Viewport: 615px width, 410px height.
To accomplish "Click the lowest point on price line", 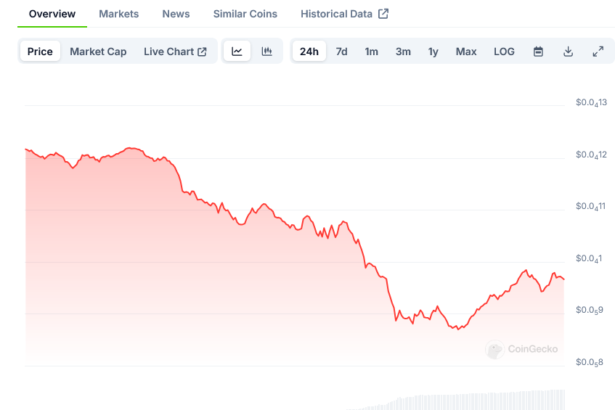I will coord(458,329).
